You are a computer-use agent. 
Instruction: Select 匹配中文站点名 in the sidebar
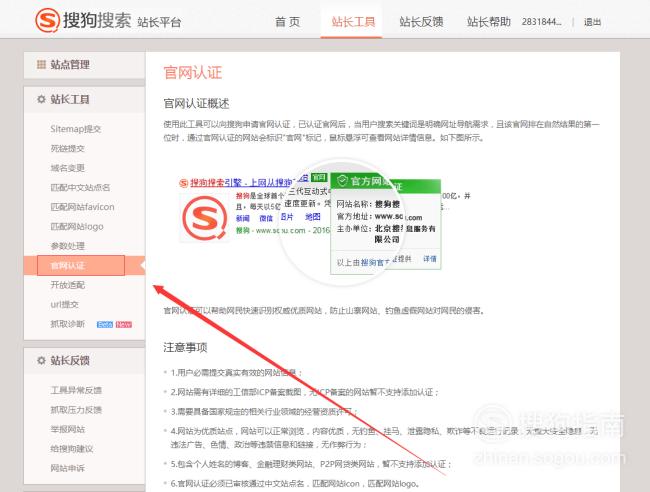tap(80, 187)
